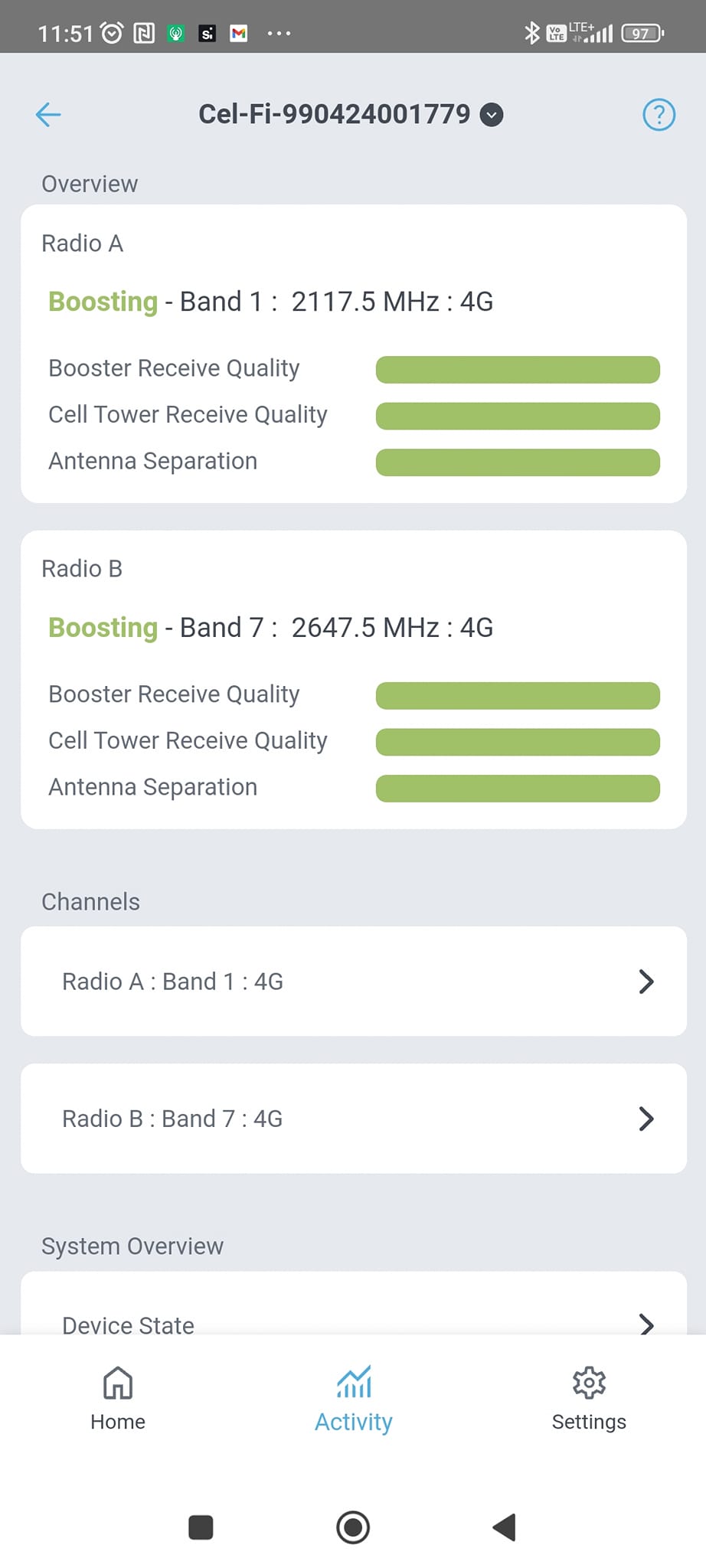Open the Gmail notification icon in status bar
Image resolution: width=706 pixels, height=1568 pixels.
[239, 34]
